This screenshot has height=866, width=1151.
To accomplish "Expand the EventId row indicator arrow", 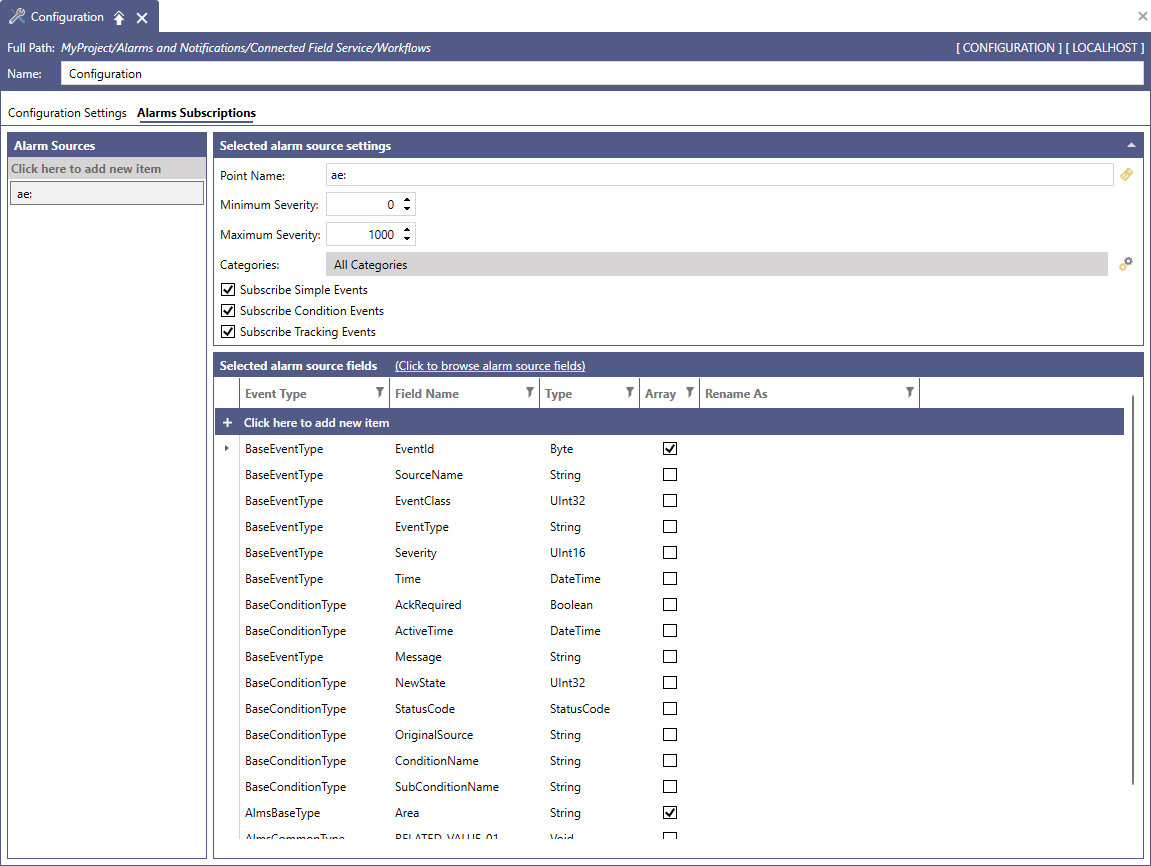I will pos(227,448).
